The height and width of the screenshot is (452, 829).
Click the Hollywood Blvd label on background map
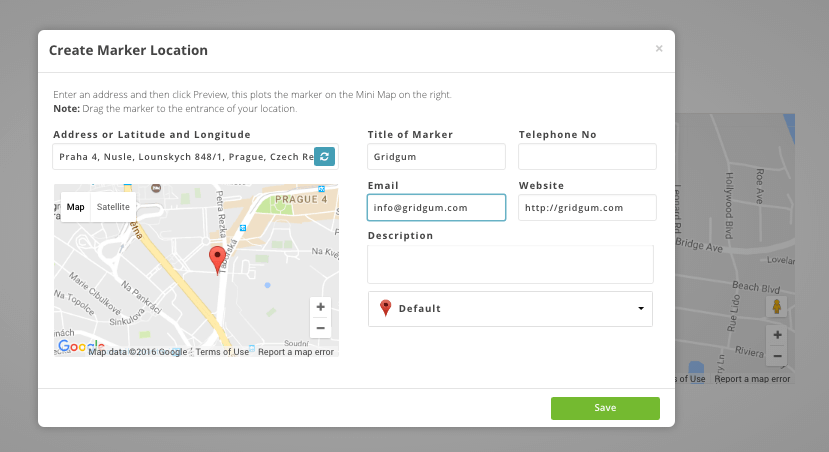pyautogui.click(x=729, y=206)
